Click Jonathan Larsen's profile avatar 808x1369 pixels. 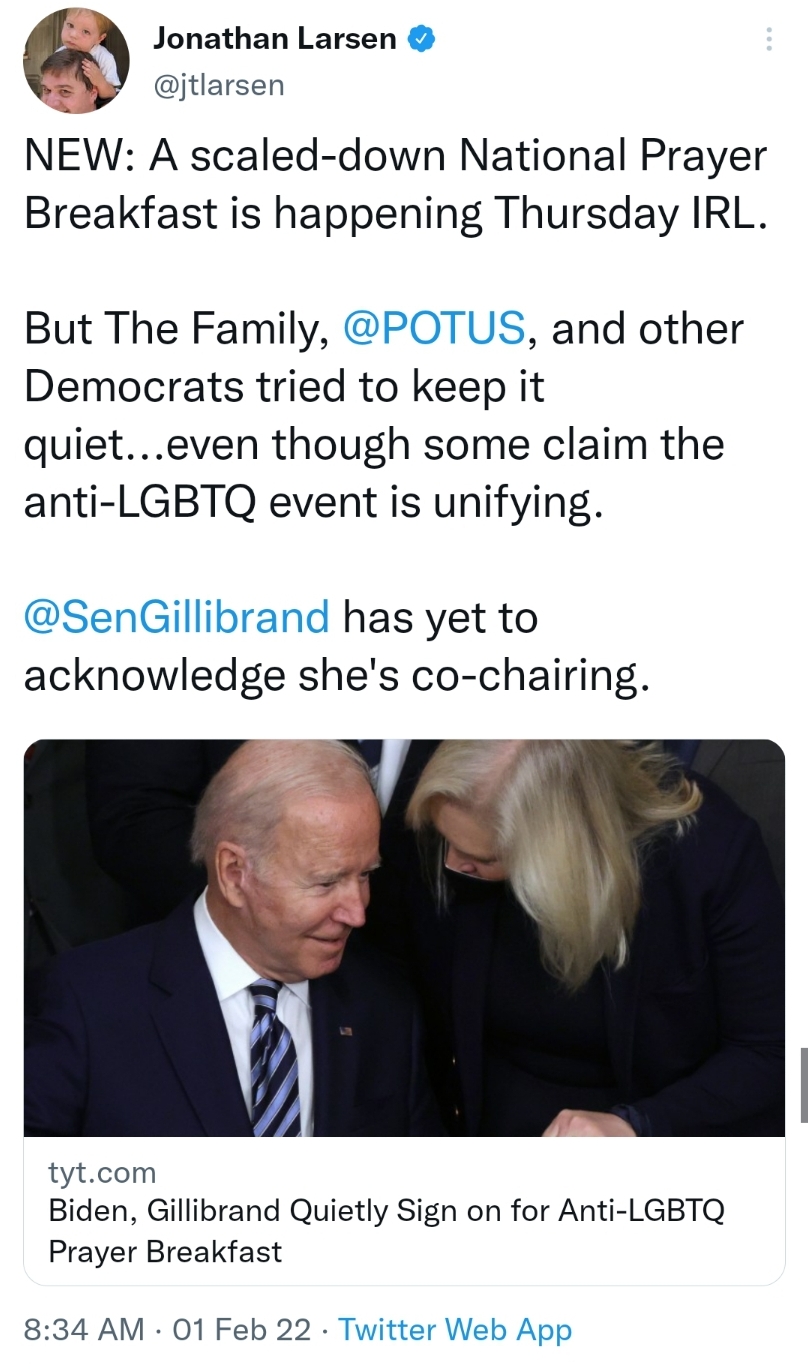77,61
